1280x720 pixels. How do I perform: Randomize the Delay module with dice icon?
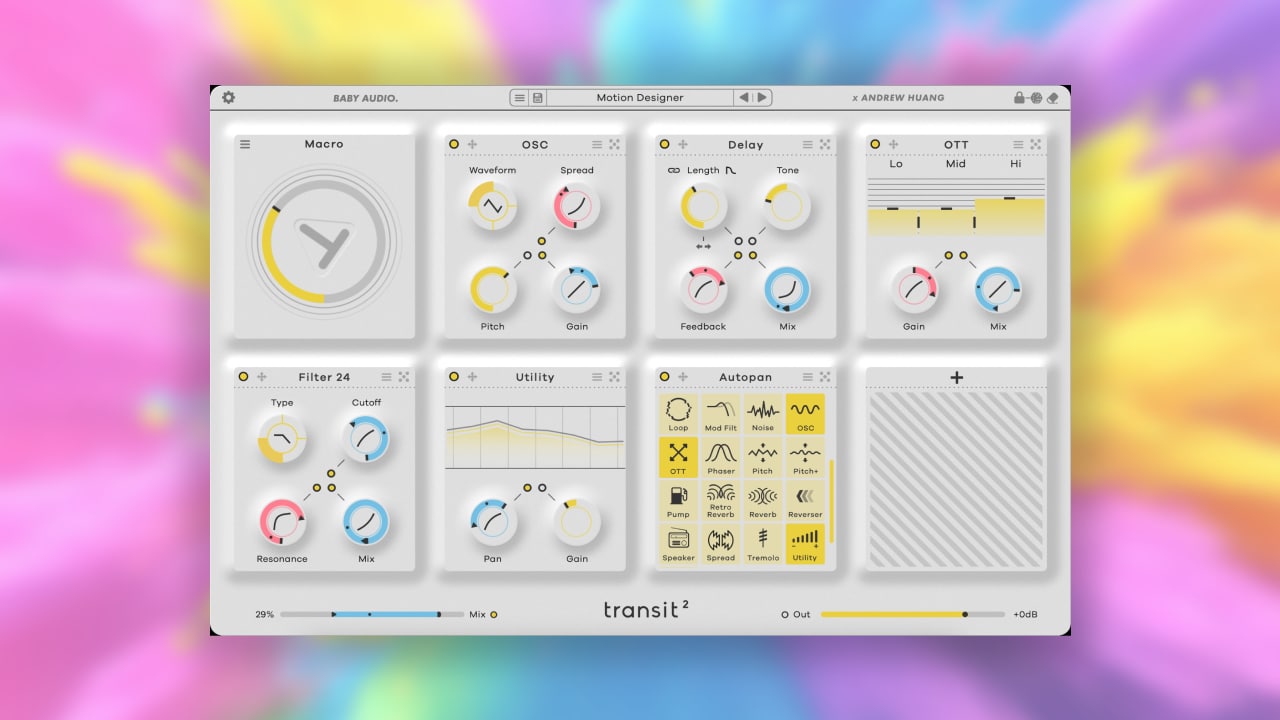pyautogui.click(x=825, y=145)
